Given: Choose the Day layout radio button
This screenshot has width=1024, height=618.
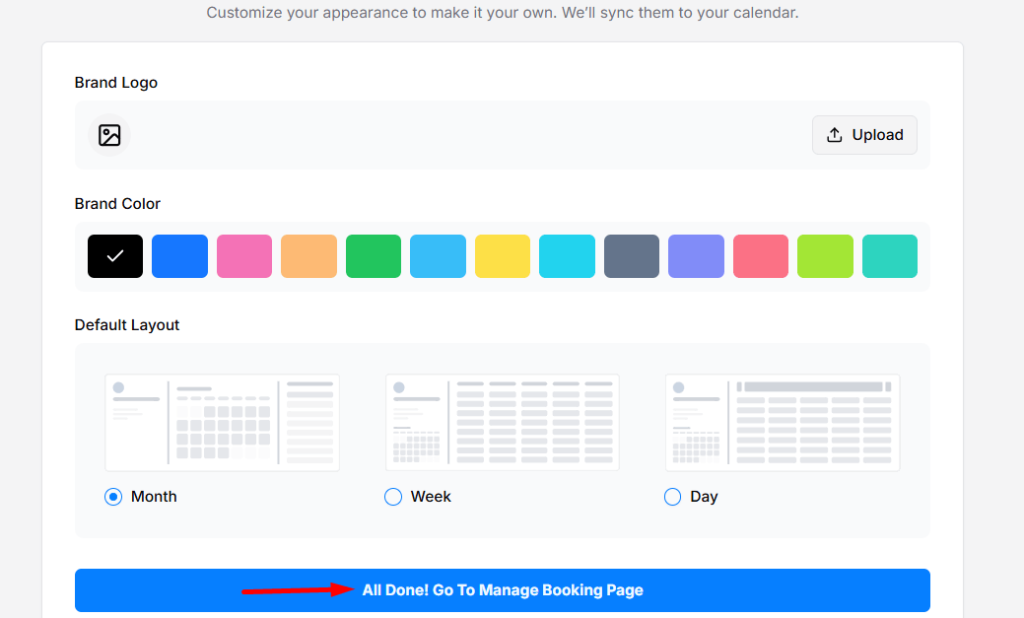Looking at the screenshot, I should [x=673, y=497].
